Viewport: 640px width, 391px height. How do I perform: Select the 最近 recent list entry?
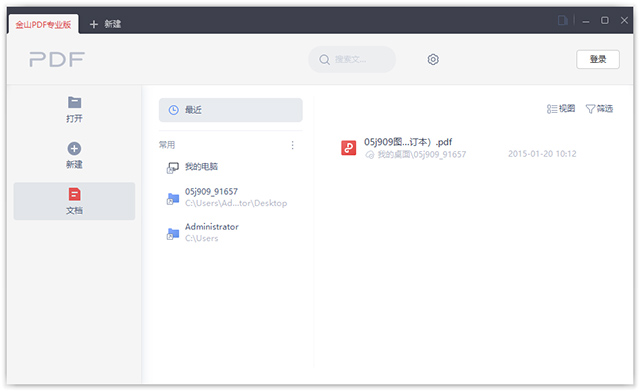(231, 110)
